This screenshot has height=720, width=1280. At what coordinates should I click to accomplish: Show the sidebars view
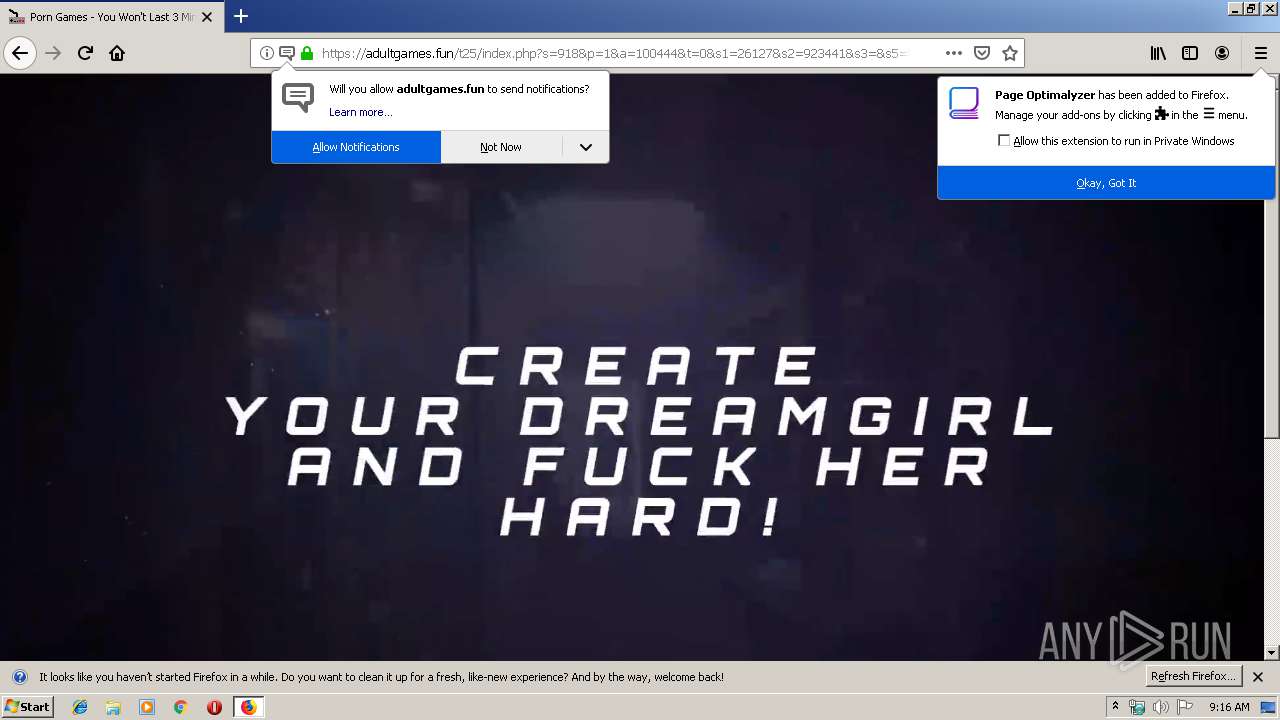pyautogui.click(x=1190, y=53)
